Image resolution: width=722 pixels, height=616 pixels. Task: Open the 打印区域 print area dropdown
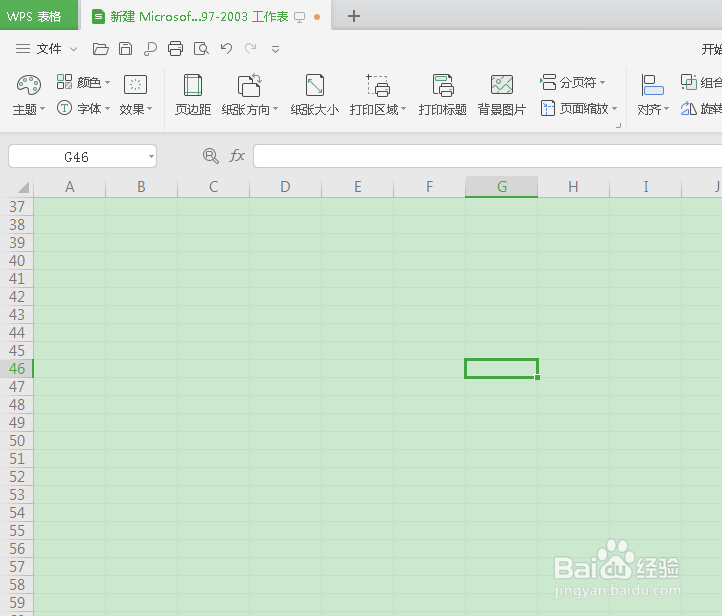[378, 95]
